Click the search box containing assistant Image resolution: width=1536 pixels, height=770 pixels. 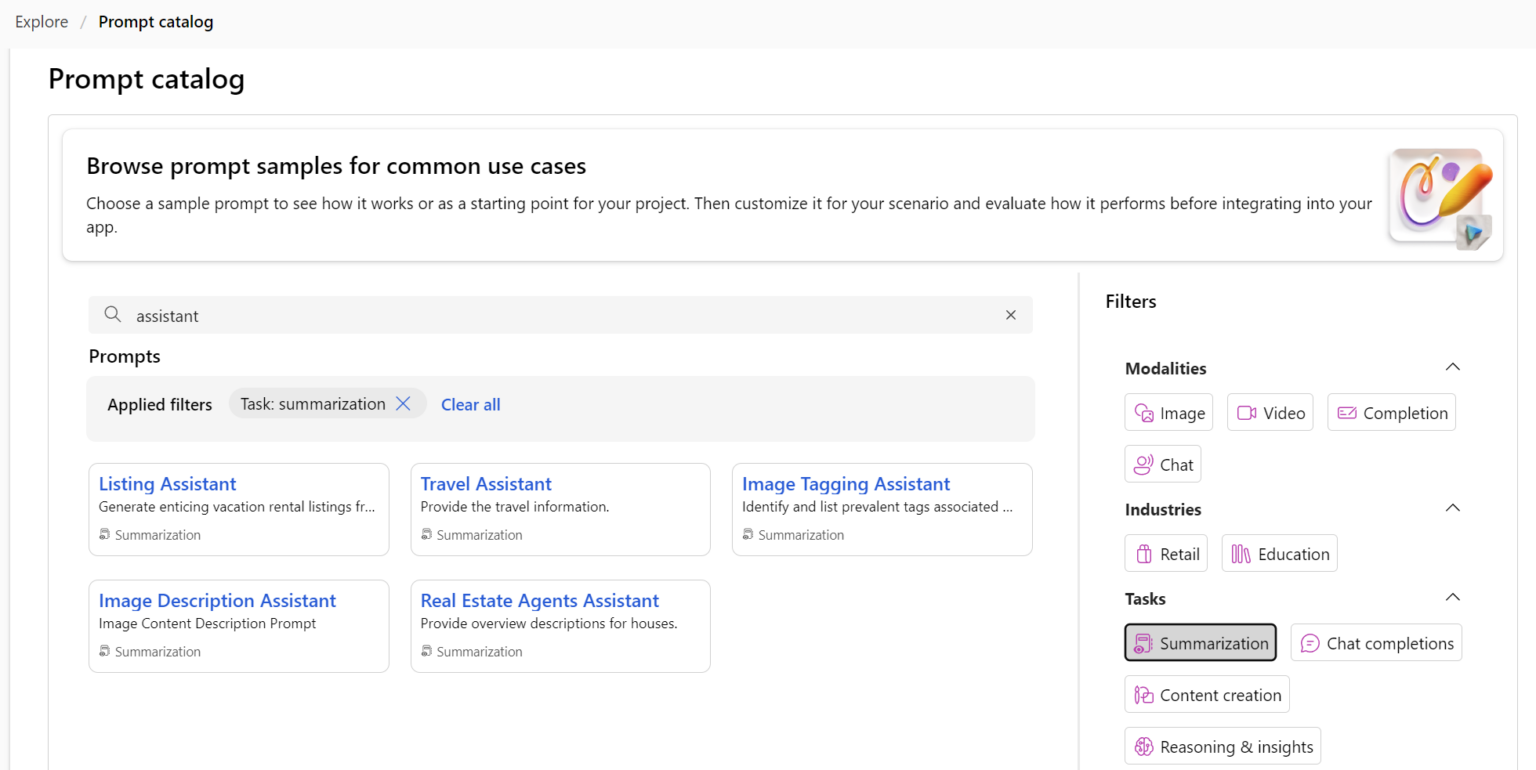tap(560, 315)
